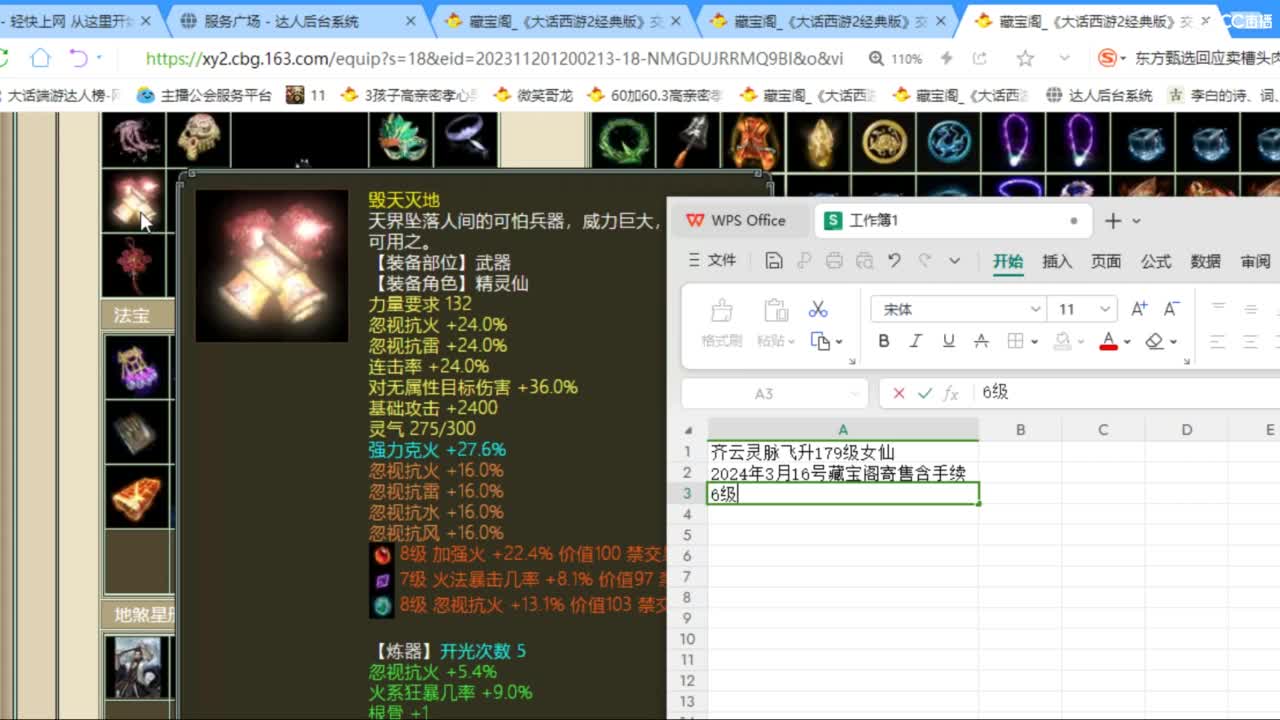Click the name box showing A3

coord(772,394)
